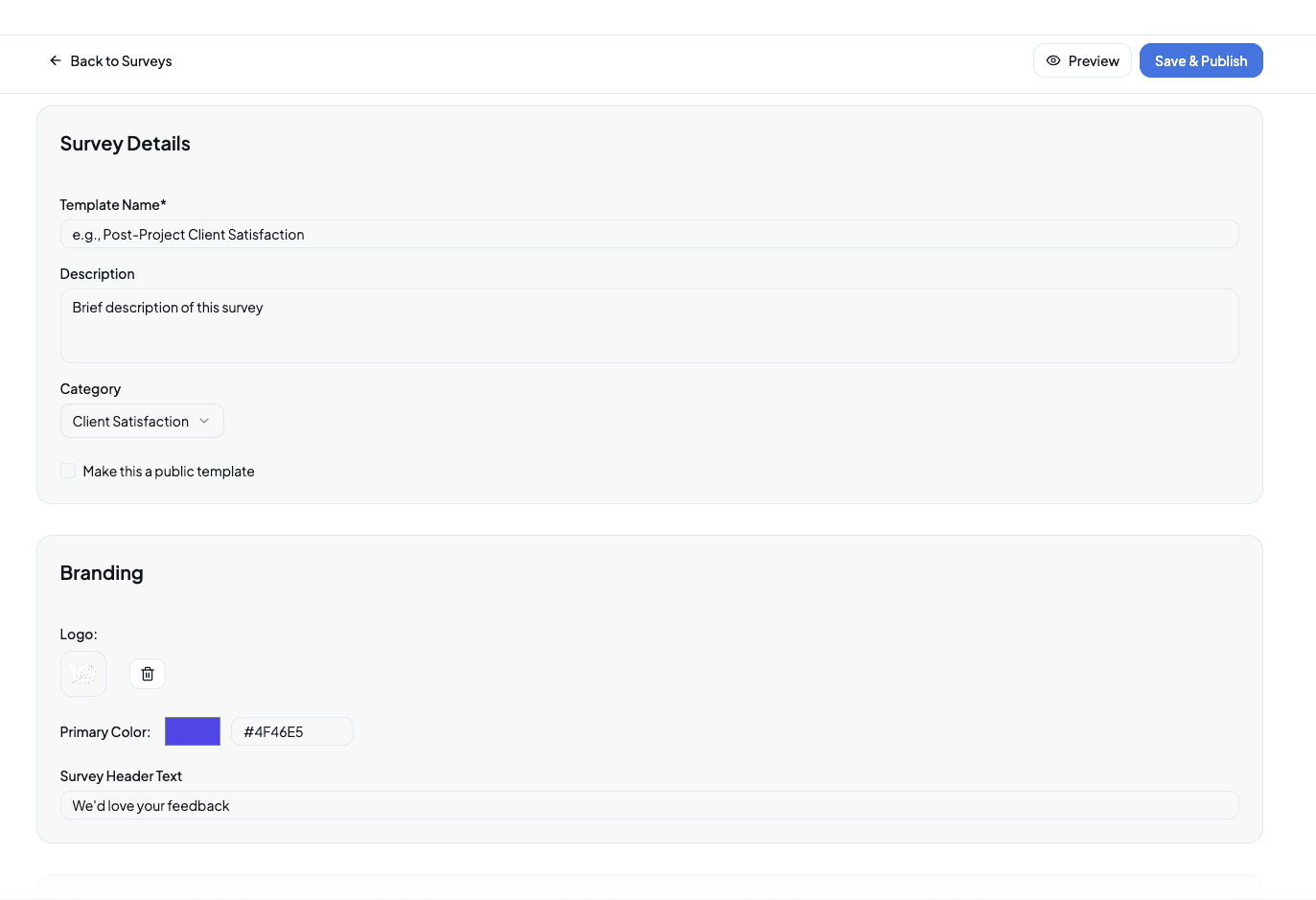Click the Branding section heading
The image size is (1316, 900).
click(x=102, y=572)
